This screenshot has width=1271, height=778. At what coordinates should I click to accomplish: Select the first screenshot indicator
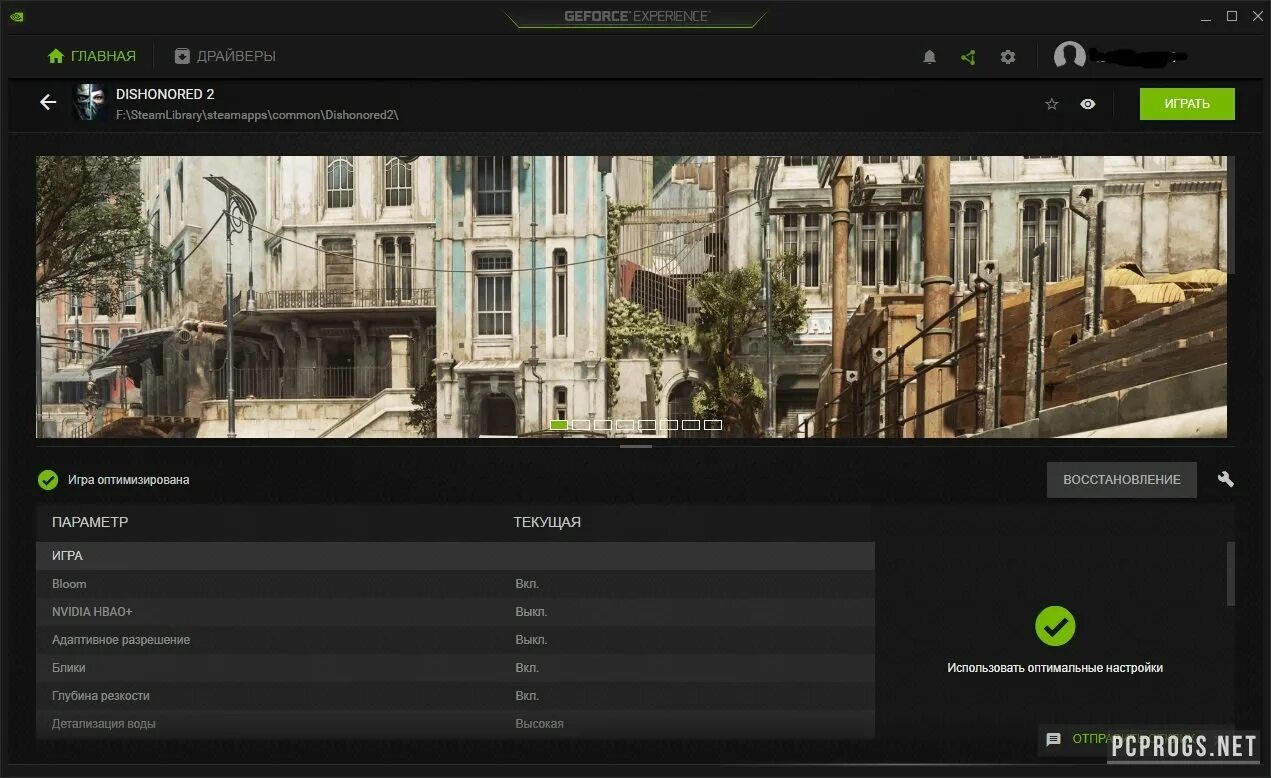tap(559, 425)
